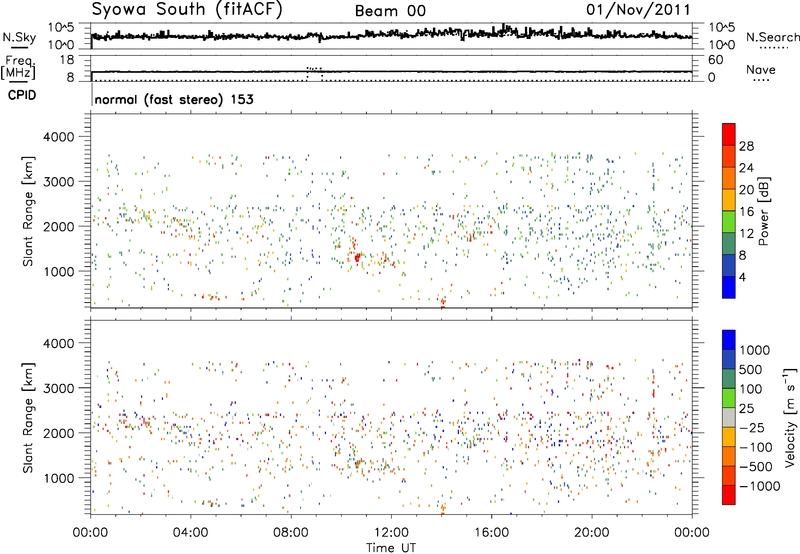This screenshot has height=554, width=800.
Task: Click the '60' Nave axis value
Action: (x=715, y=60)
